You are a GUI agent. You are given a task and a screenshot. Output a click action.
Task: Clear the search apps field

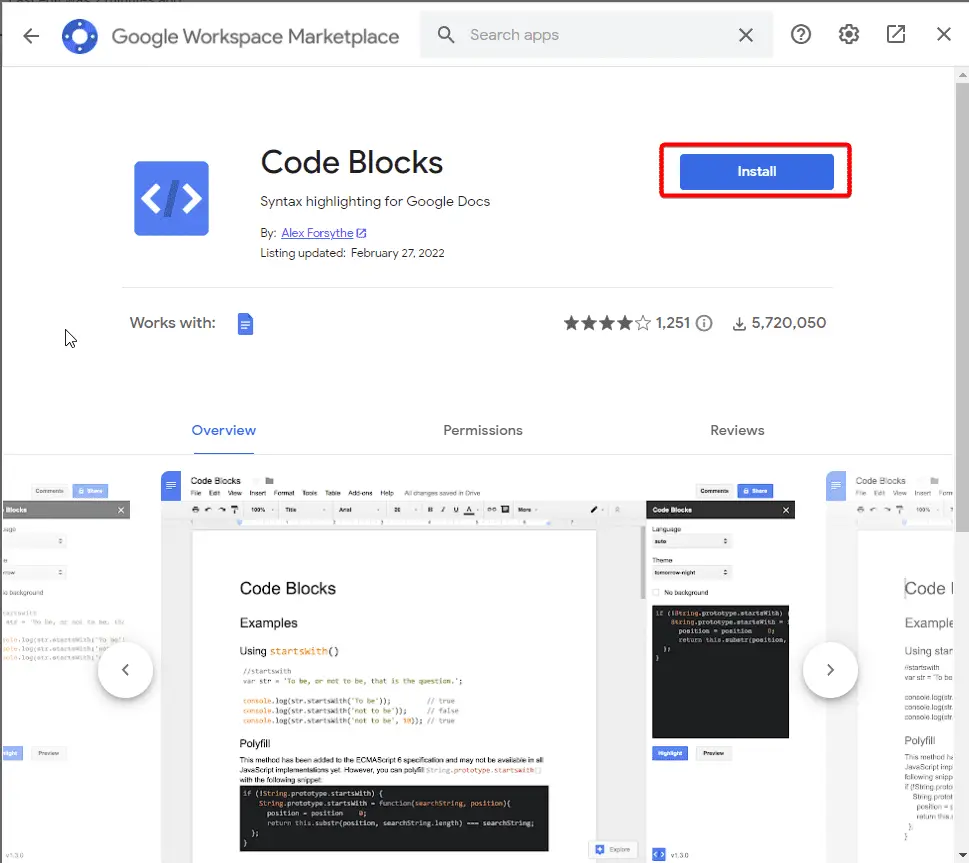[746, 35]
